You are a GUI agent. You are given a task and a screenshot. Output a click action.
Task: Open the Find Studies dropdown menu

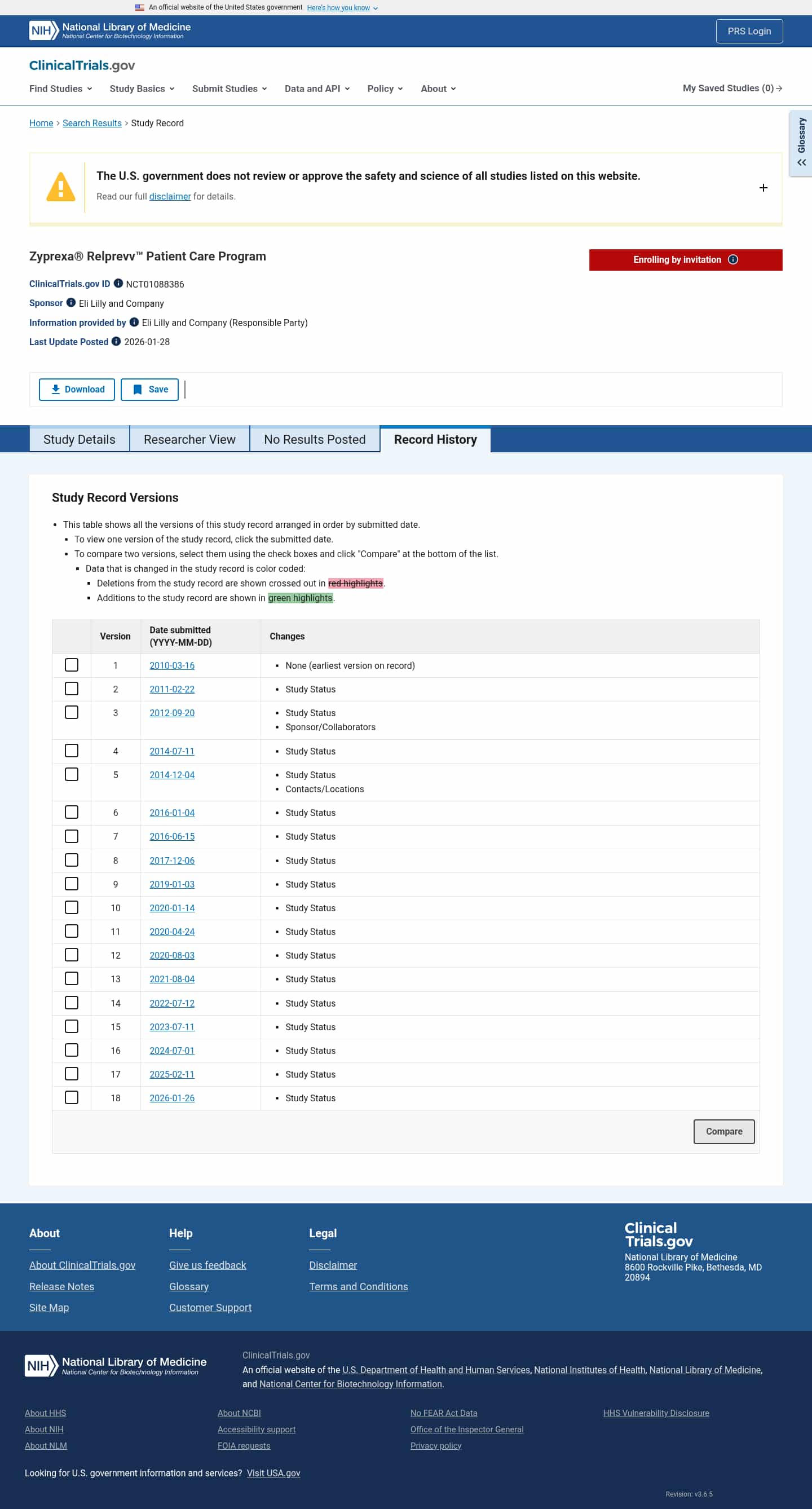pos(61,89)
